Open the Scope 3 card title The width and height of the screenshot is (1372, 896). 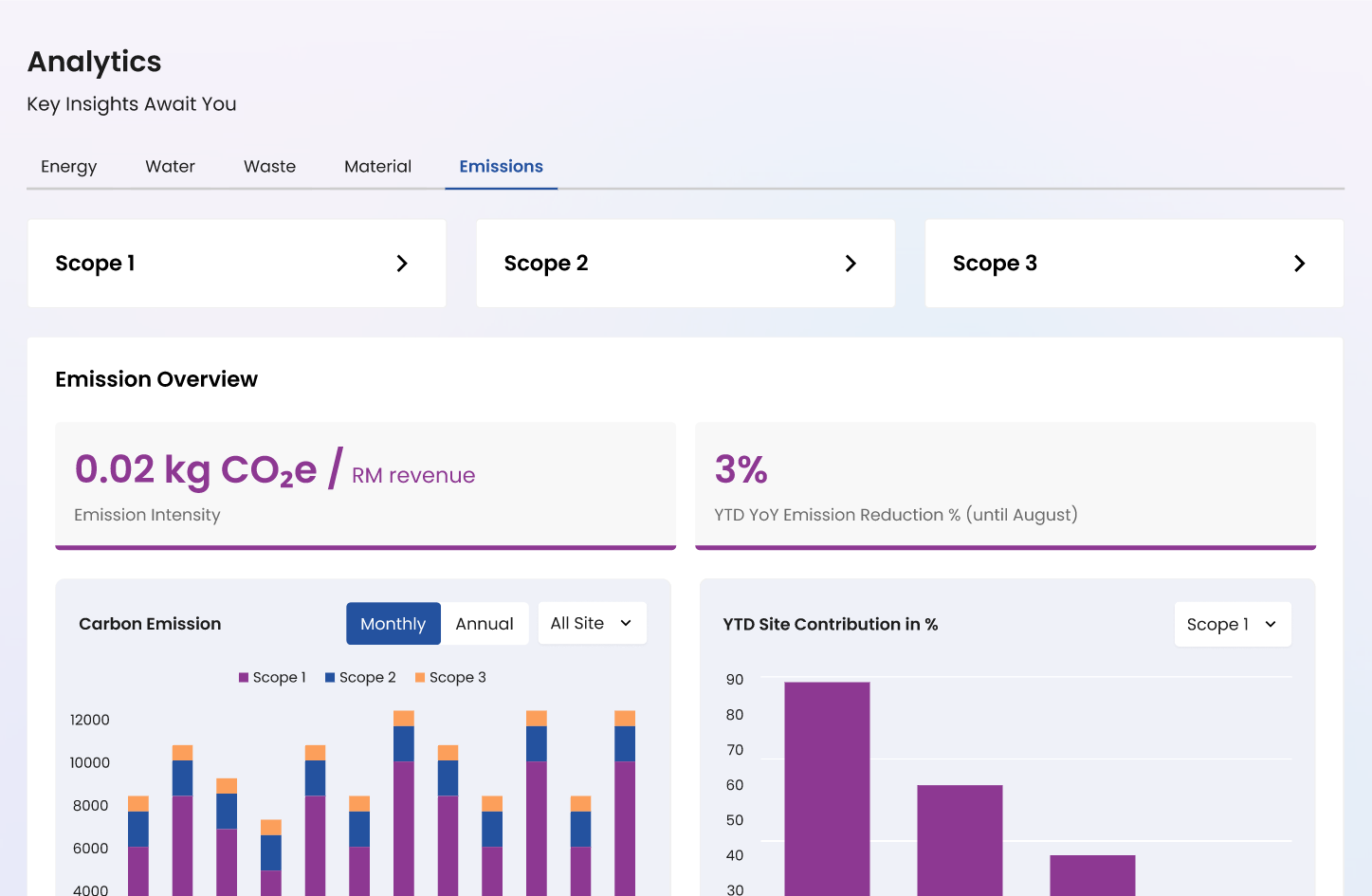pos(995,264)
